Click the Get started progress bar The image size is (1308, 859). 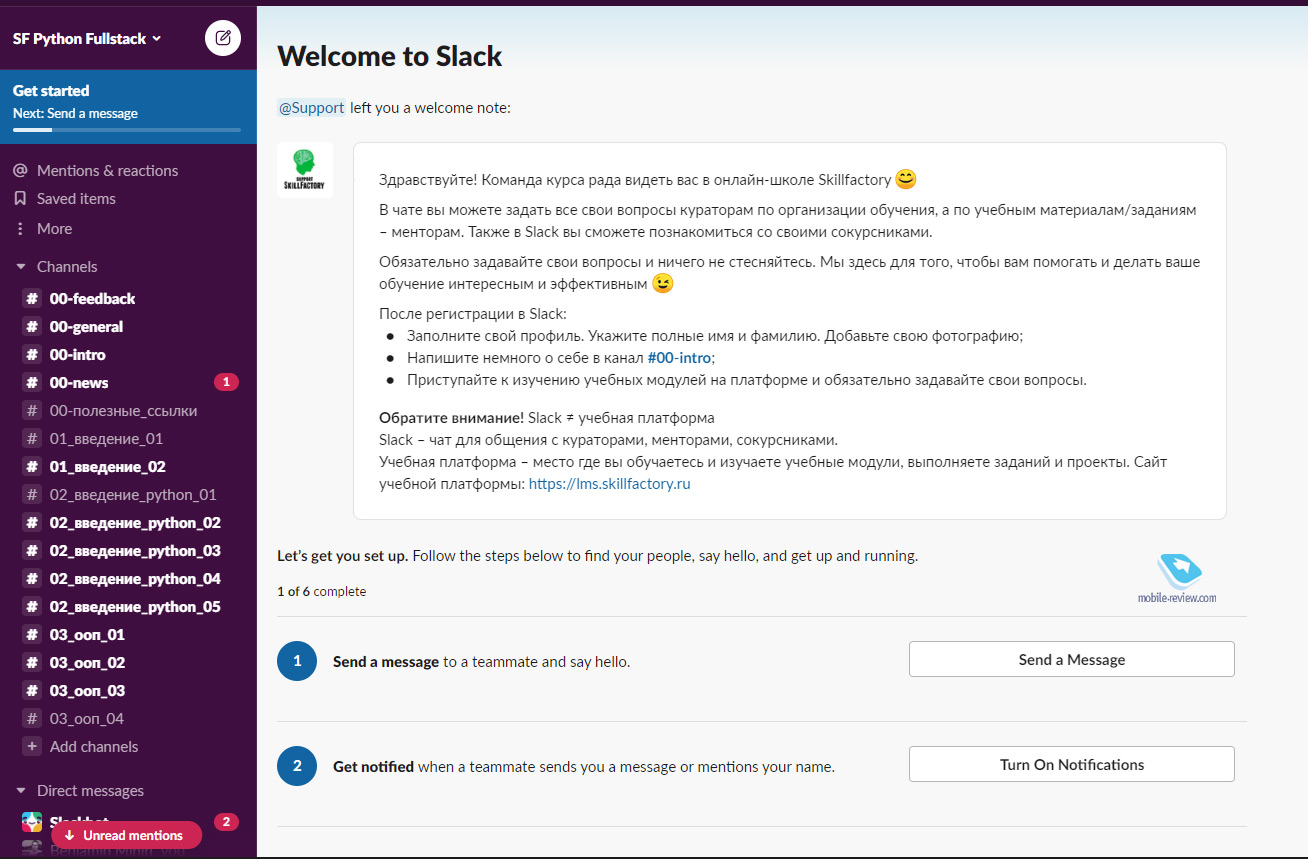tap(127, 130)
